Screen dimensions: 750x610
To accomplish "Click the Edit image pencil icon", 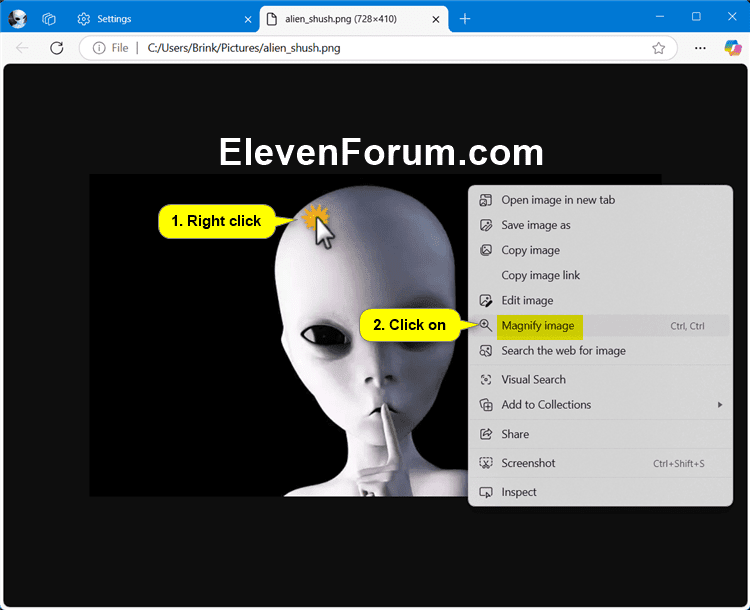I will (x=485, y=300).
